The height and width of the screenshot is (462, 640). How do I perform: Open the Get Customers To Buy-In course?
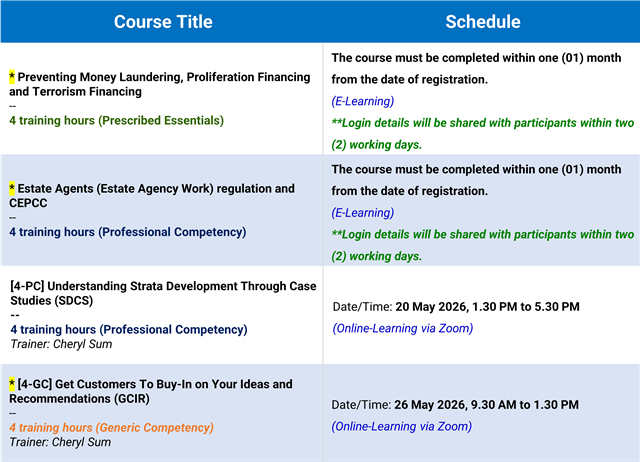point(155,391)
